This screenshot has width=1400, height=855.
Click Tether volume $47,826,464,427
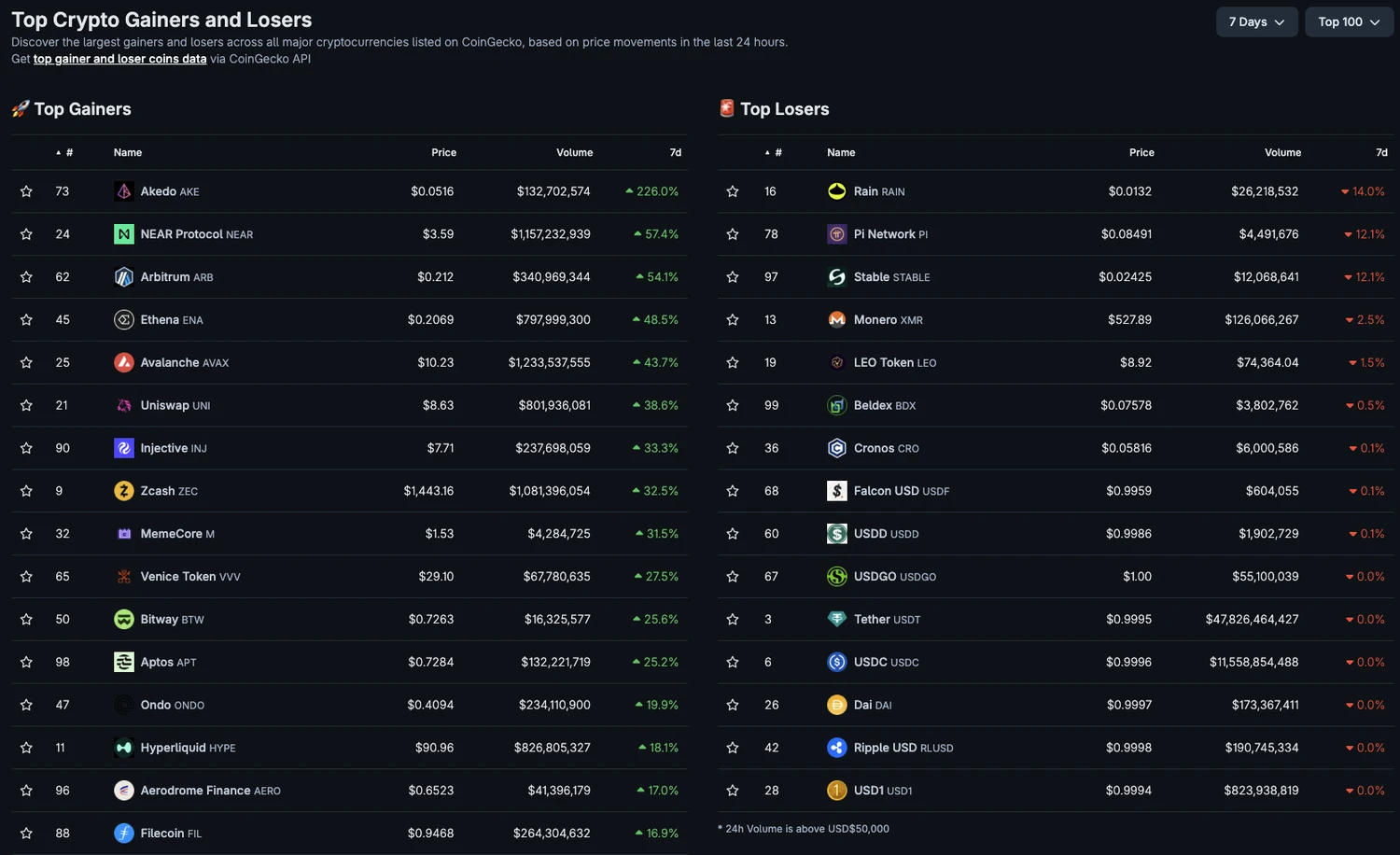click(1252, 619)
